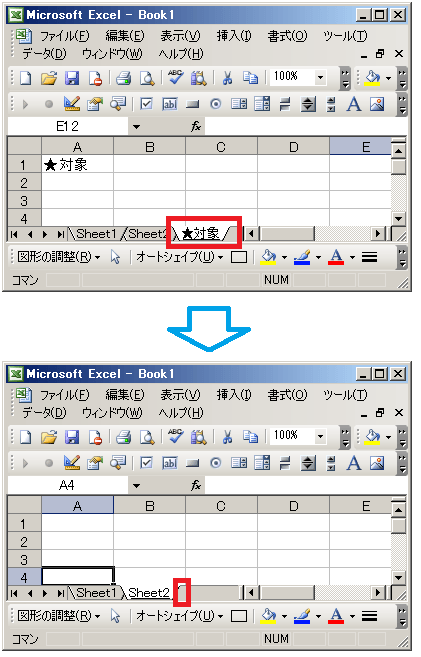Select the ★対象 sheet tab
421x657 pixels.
201,233
